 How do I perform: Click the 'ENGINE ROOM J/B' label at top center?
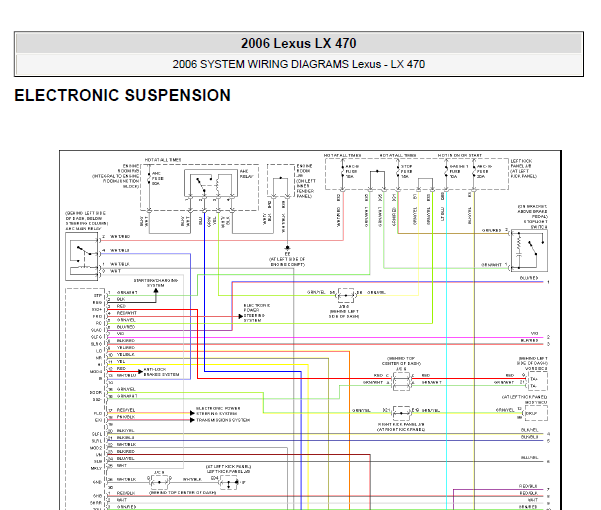304,171
